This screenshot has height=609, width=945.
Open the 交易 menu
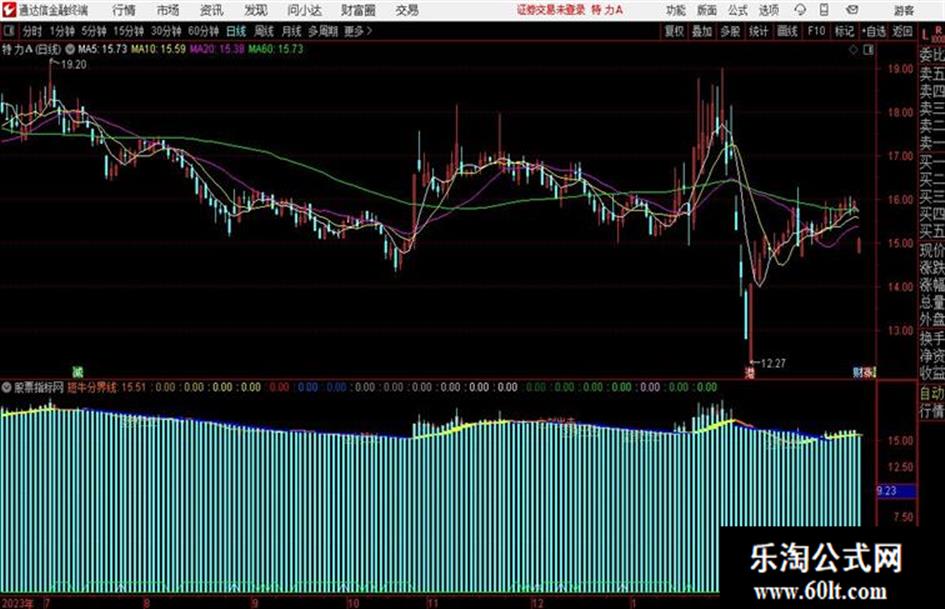click(407, 10)
